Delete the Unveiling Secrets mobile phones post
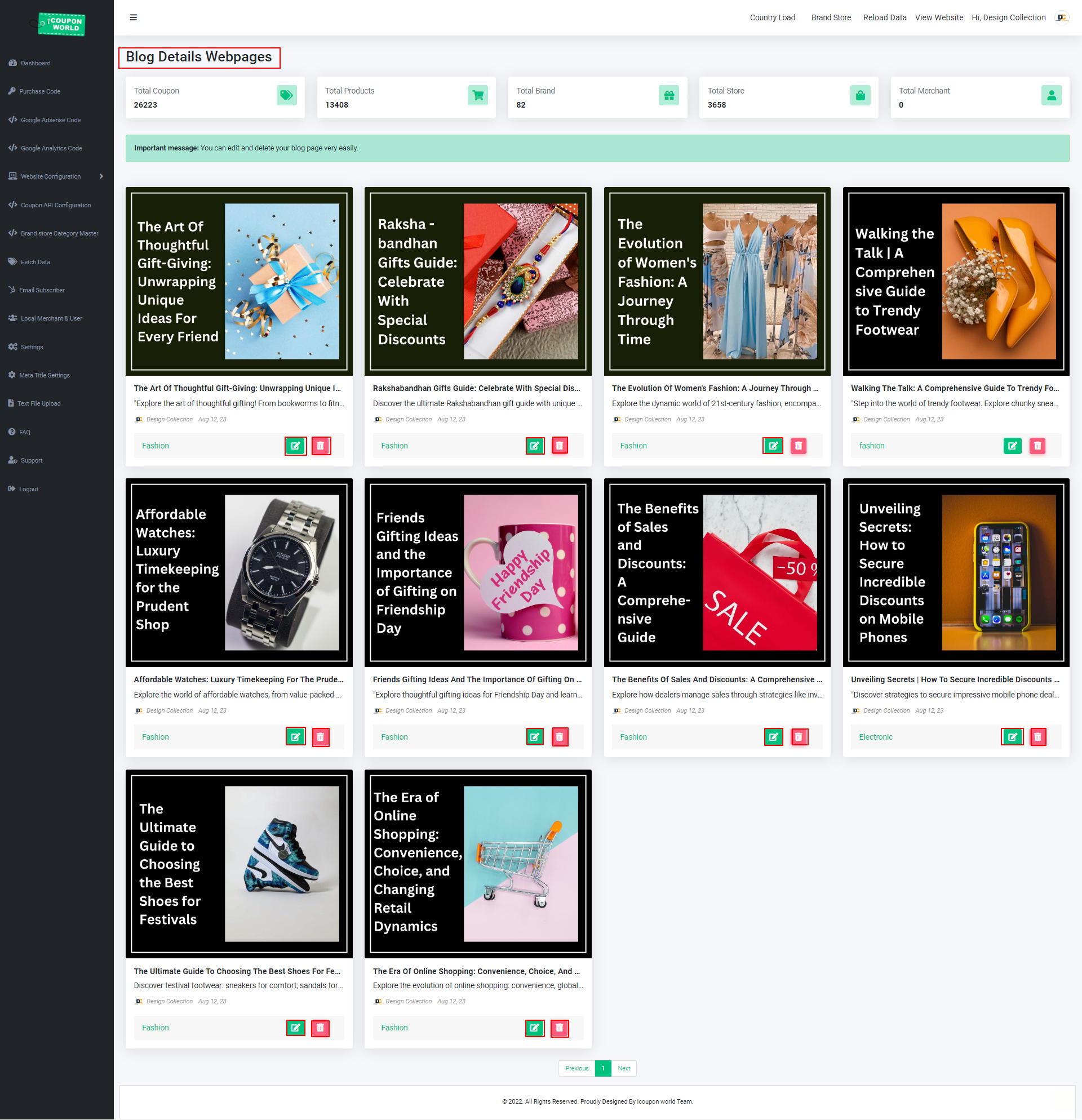 (x=1037, y=736)
